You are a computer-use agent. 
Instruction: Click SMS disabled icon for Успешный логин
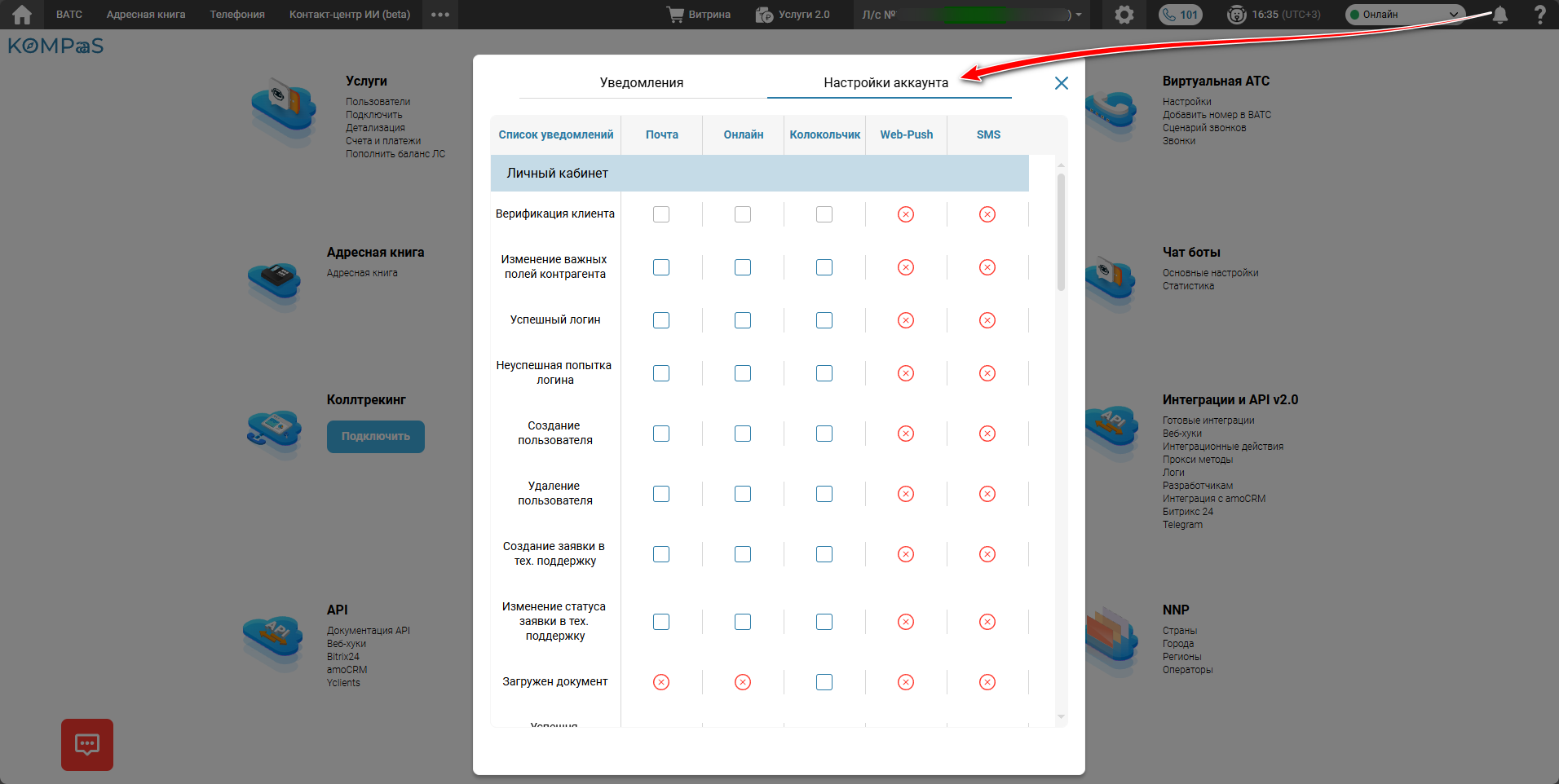(x=987, y=320)
